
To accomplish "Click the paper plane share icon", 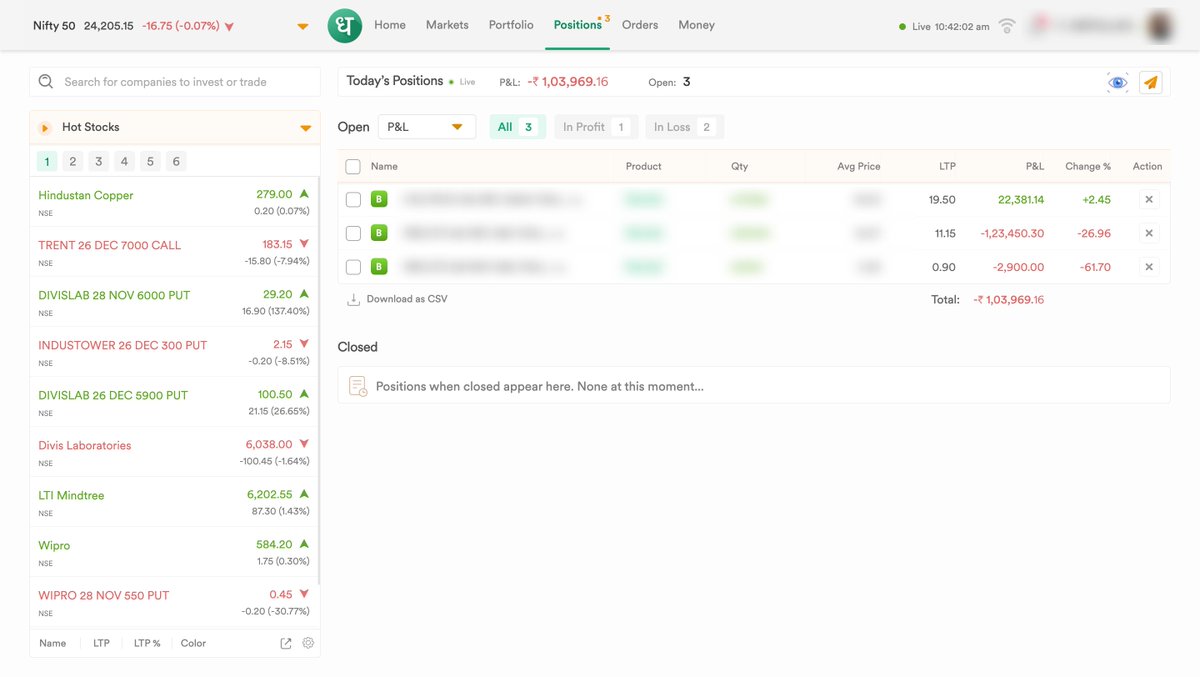I will 1151,82.
